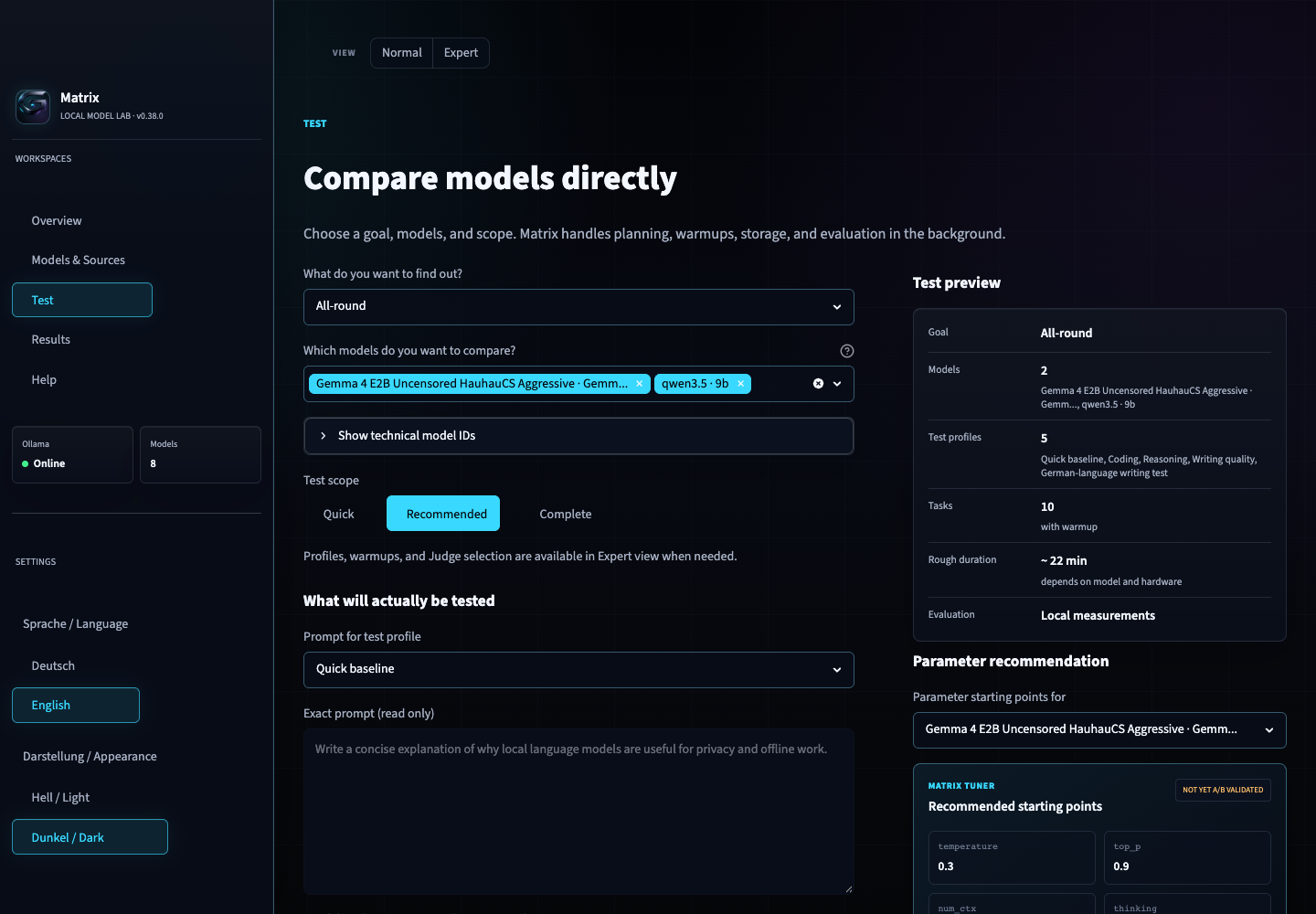Remove the qwen3.5 · 9b model chip

[740, 384]
